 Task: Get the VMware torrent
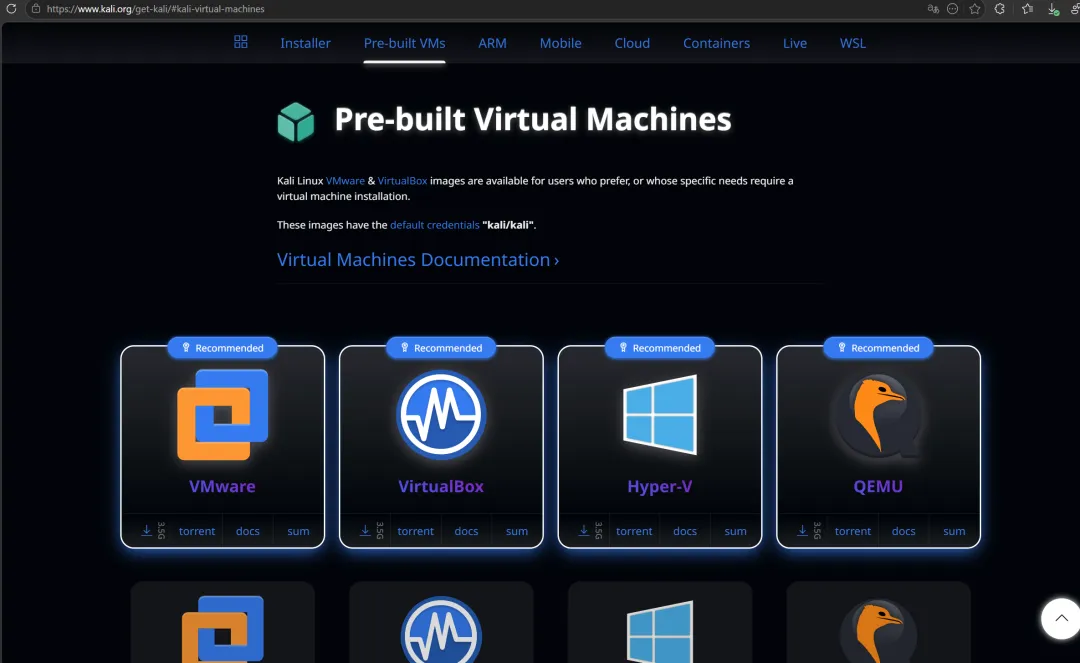coord(197,531)
